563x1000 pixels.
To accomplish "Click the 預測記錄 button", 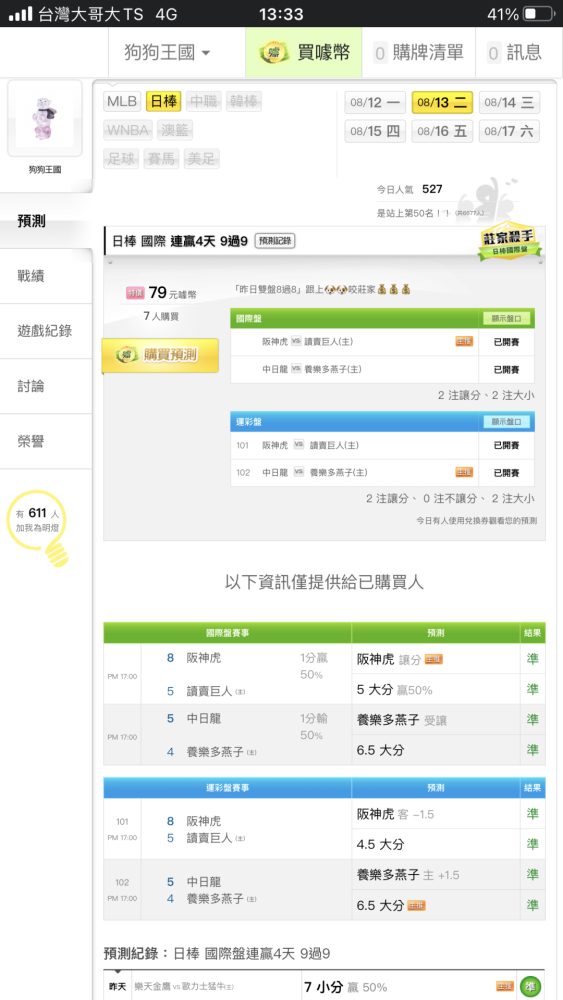I will click(x=275, y=241).
